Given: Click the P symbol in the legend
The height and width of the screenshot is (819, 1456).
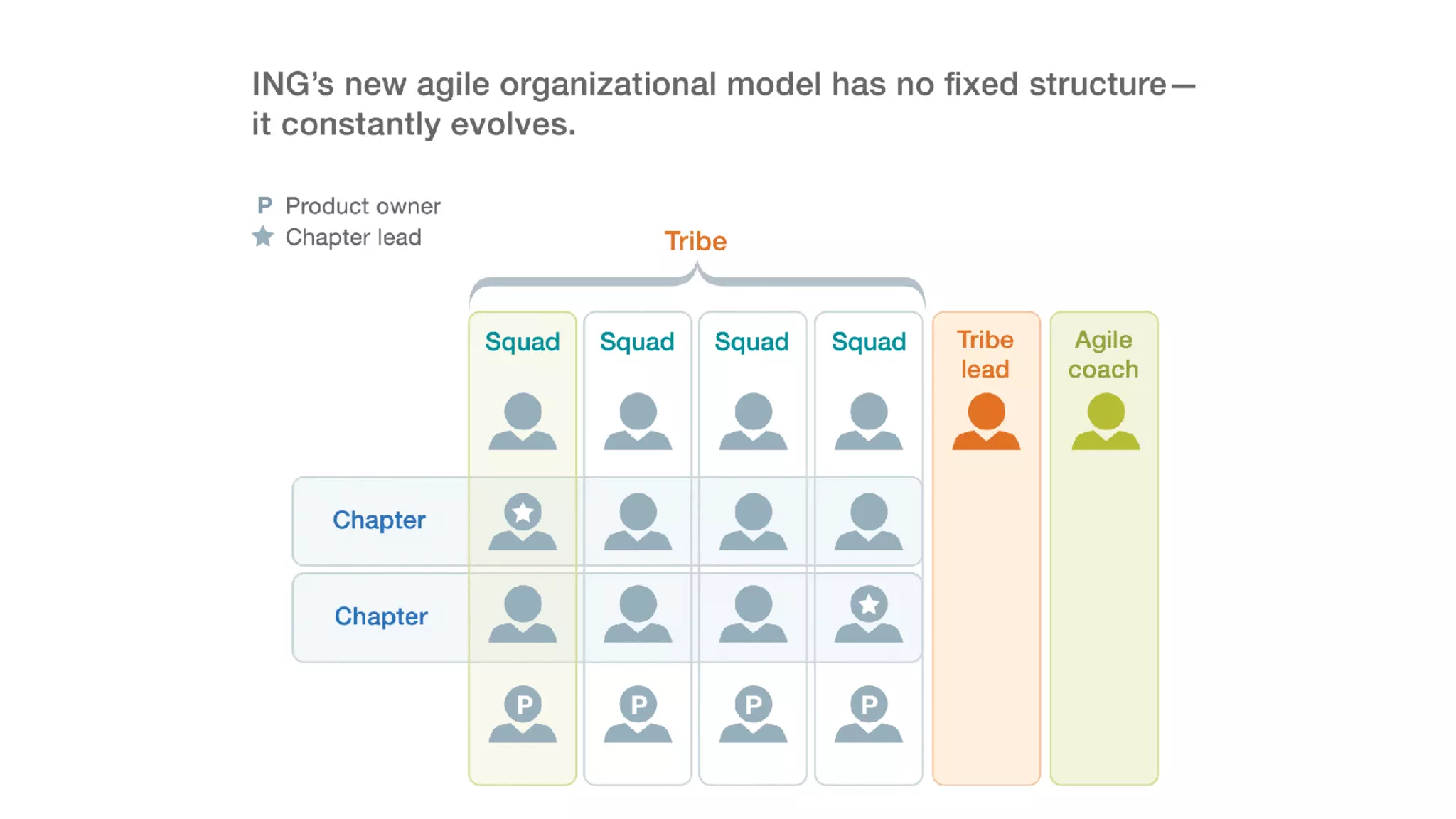Looking at the screenshot, I should pyautogui.click(x=264, y=205).
